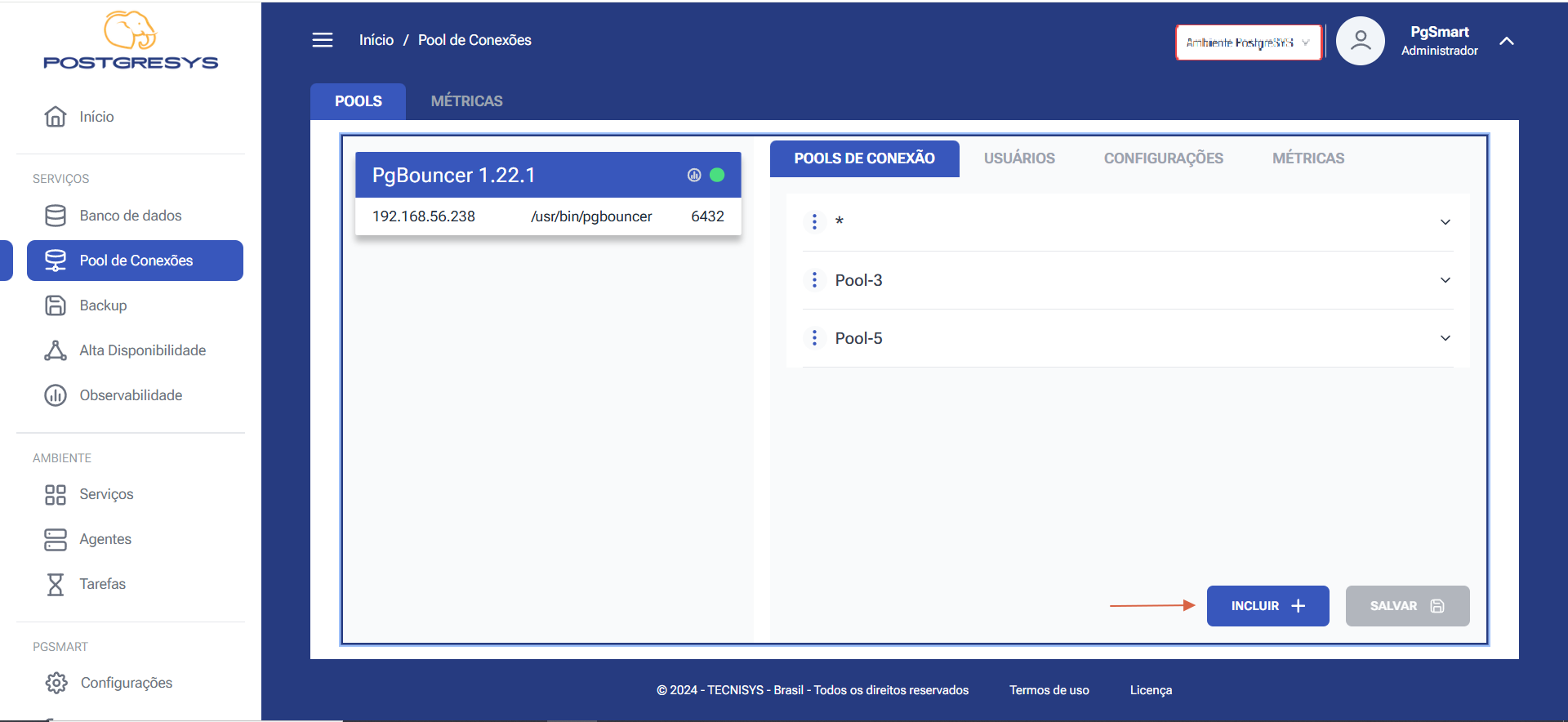1568x722 pixels.
Task: Open Observabilidade menu label
Action: pos(131,395)
